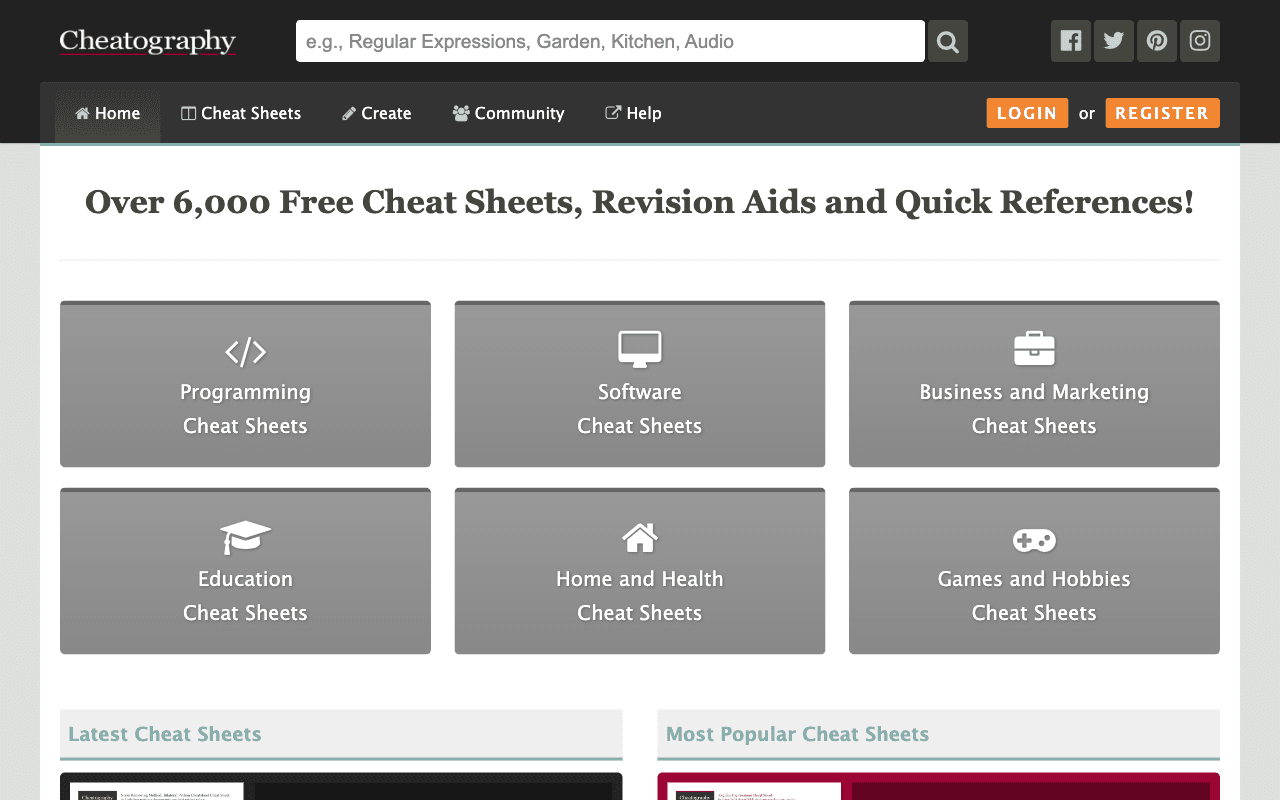Click the Cheatography logo
This screenshot has height=800, width=1280.
pos(147,41)
